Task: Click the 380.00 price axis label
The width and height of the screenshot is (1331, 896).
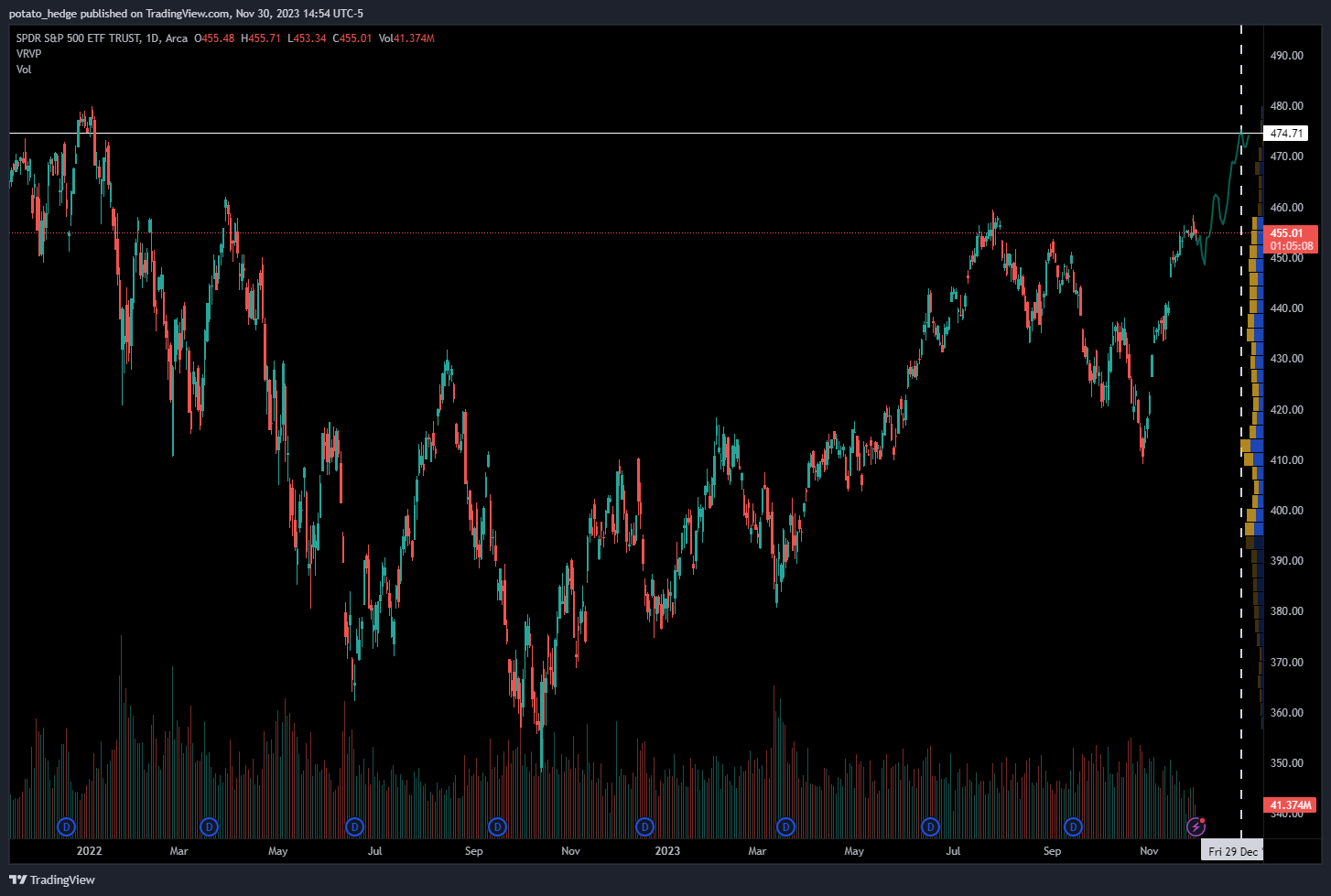Action: (1286, 611)
